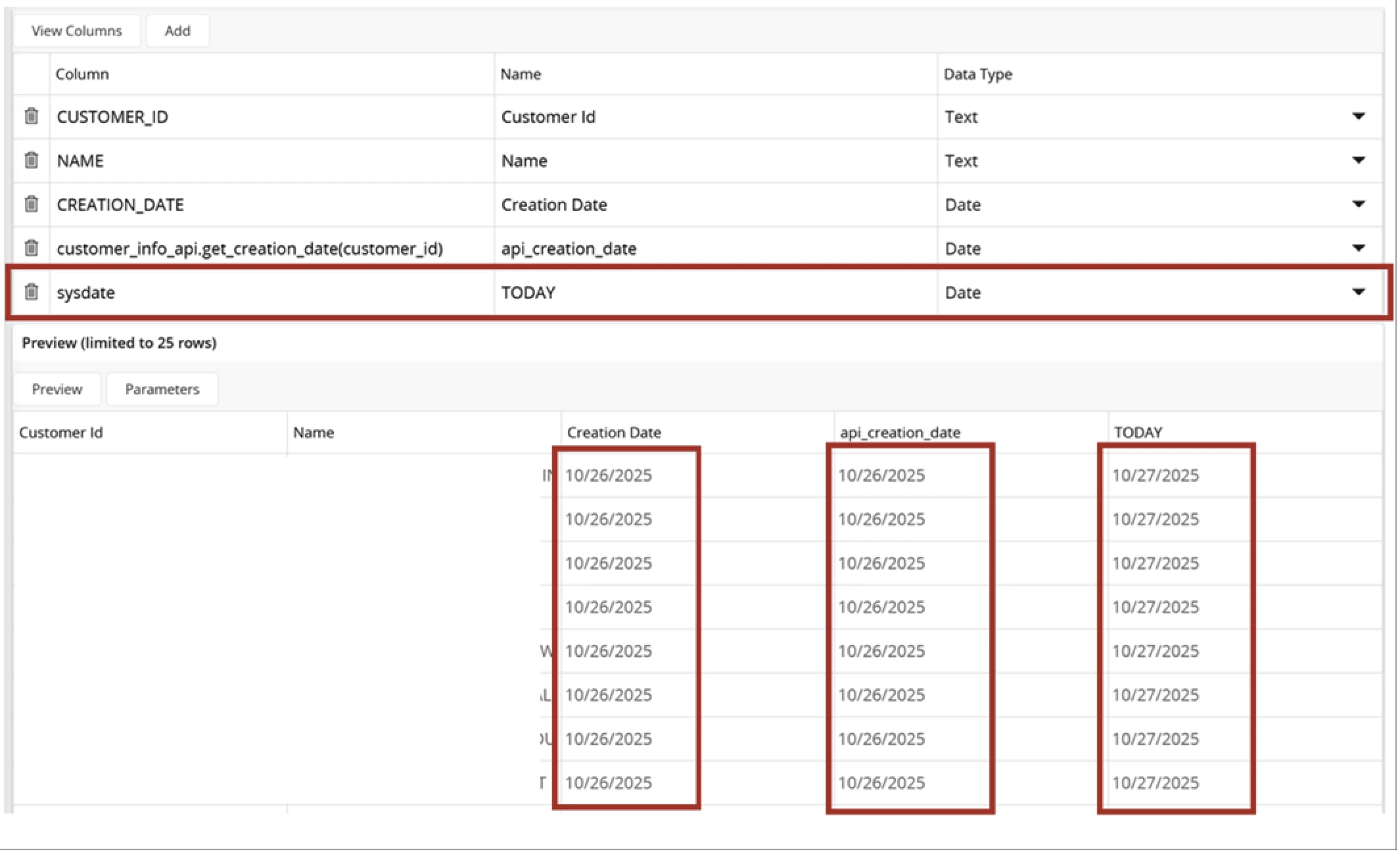Delete the customer_info_api.get_creation_date row

31,249
